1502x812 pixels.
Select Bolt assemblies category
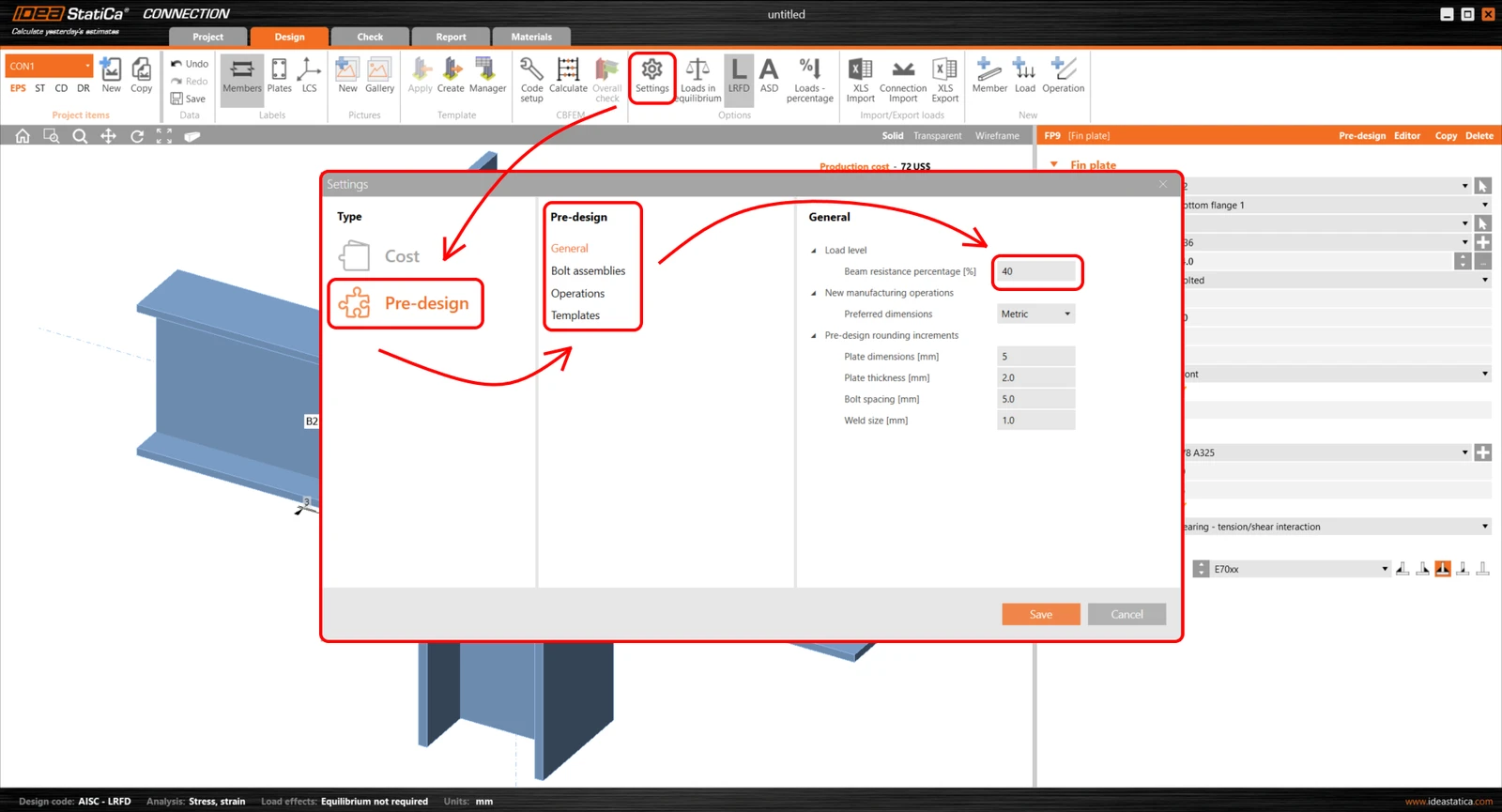point(588,271)
